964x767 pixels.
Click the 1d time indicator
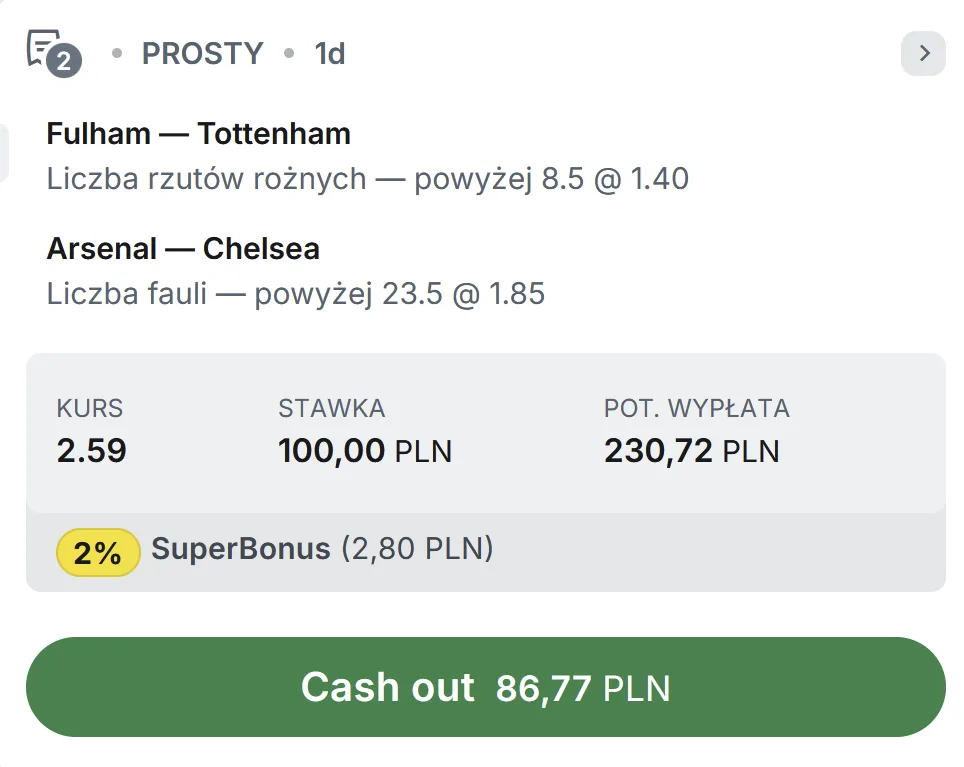pyautogui.click(x=331, y=53)
